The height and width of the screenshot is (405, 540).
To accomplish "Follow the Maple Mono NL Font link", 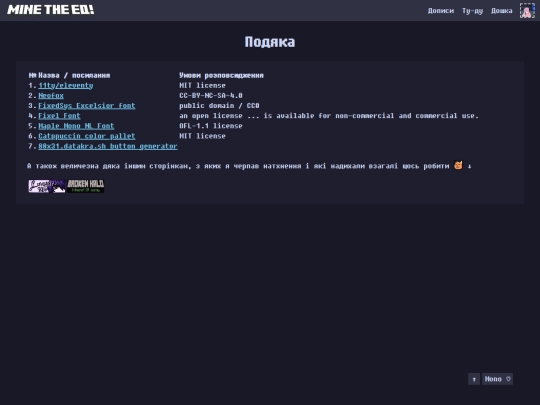I will [x=76, y=126].
